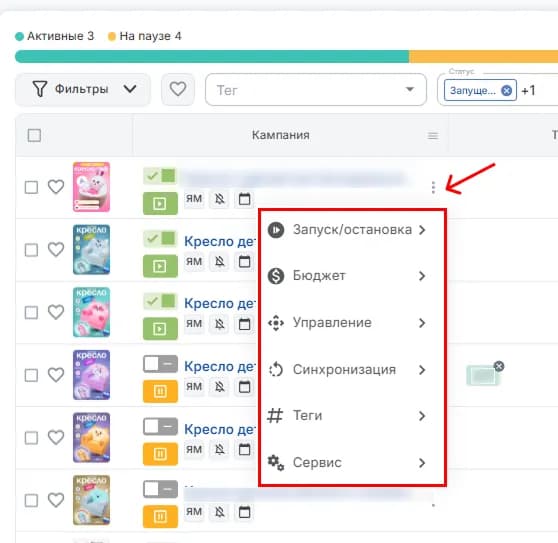
Task: Enable the fourth campaign's gray switch
Action: point(160,364)
